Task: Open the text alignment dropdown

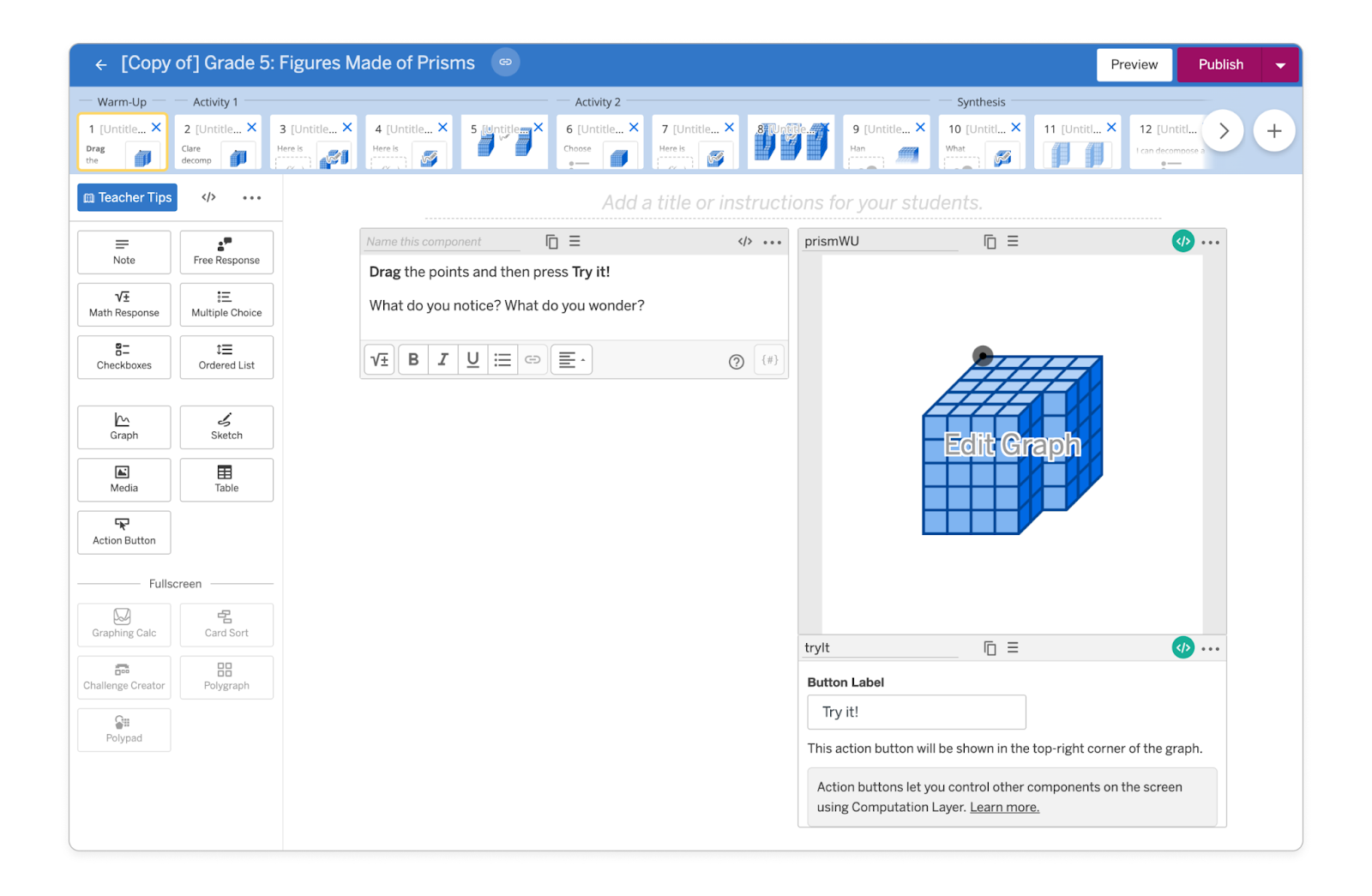Action: coord(571,360)
